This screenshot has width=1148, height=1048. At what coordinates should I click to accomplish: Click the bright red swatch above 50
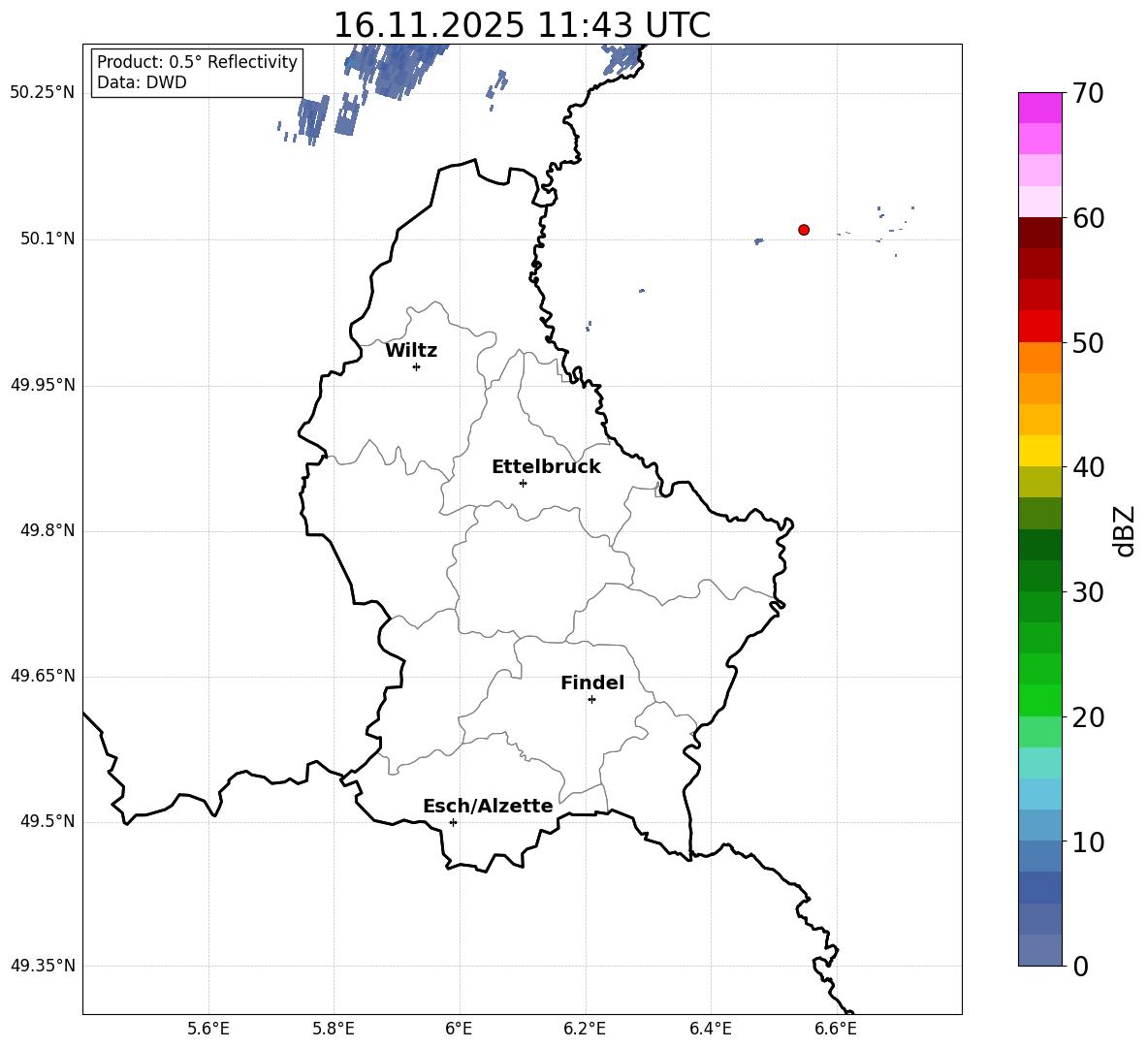pyautogui.click(x=1040, y=327)
